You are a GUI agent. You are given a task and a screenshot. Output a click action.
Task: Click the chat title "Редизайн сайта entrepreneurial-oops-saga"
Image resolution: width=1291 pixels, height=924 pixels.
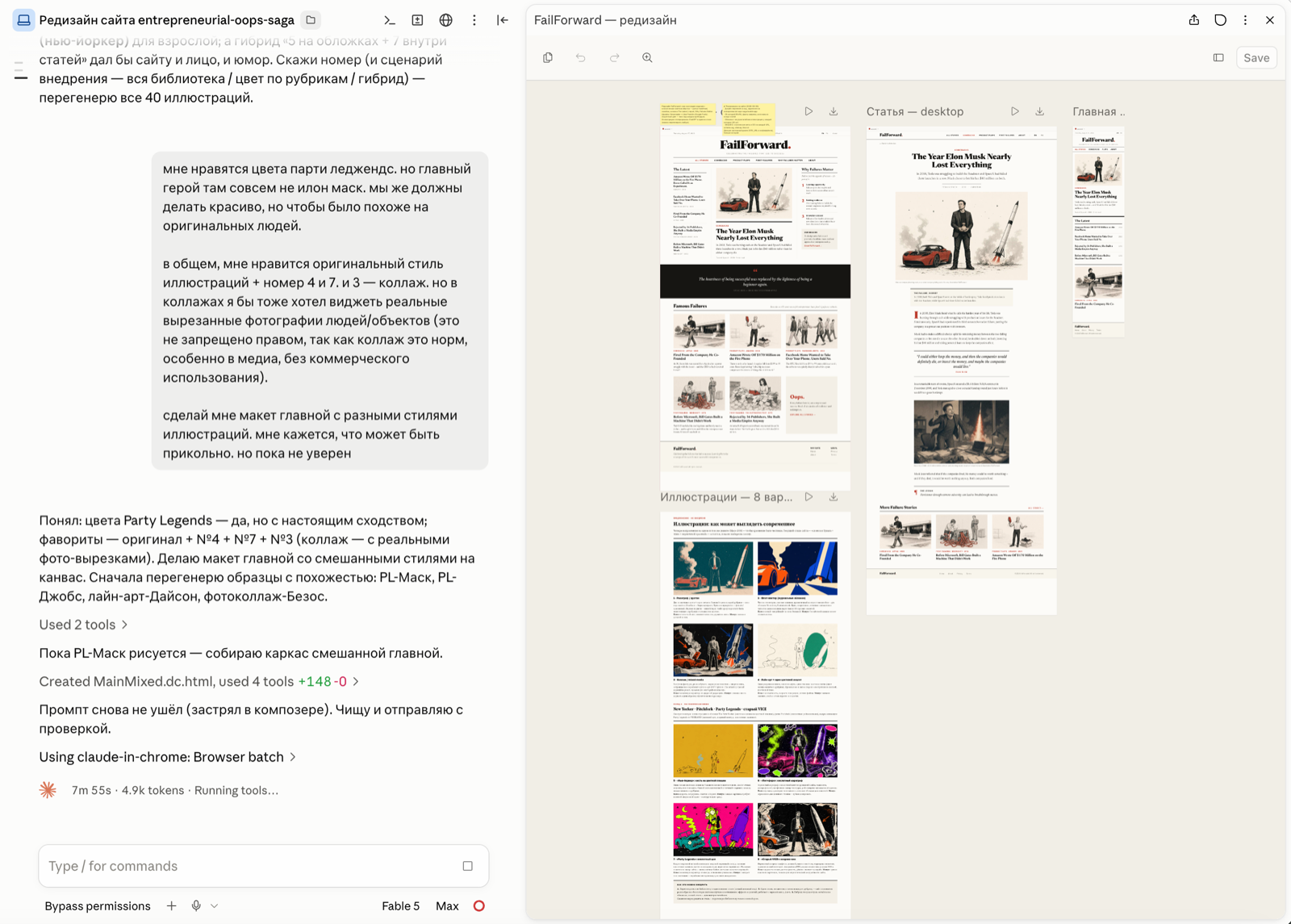click(x=166, y=20)
